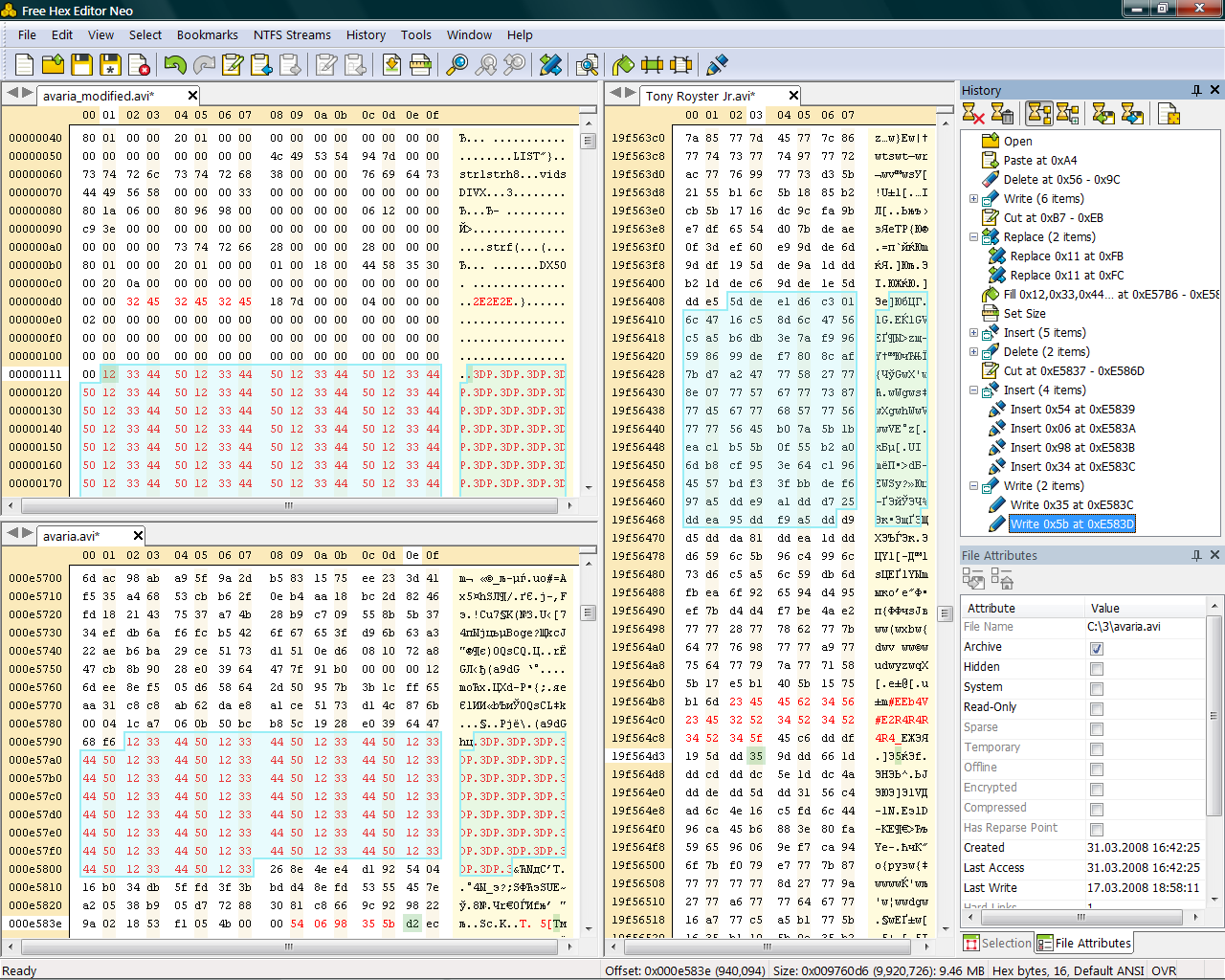
Task: Toggle the Temporary attribute checkbox
Action: tap(1097, 749)
